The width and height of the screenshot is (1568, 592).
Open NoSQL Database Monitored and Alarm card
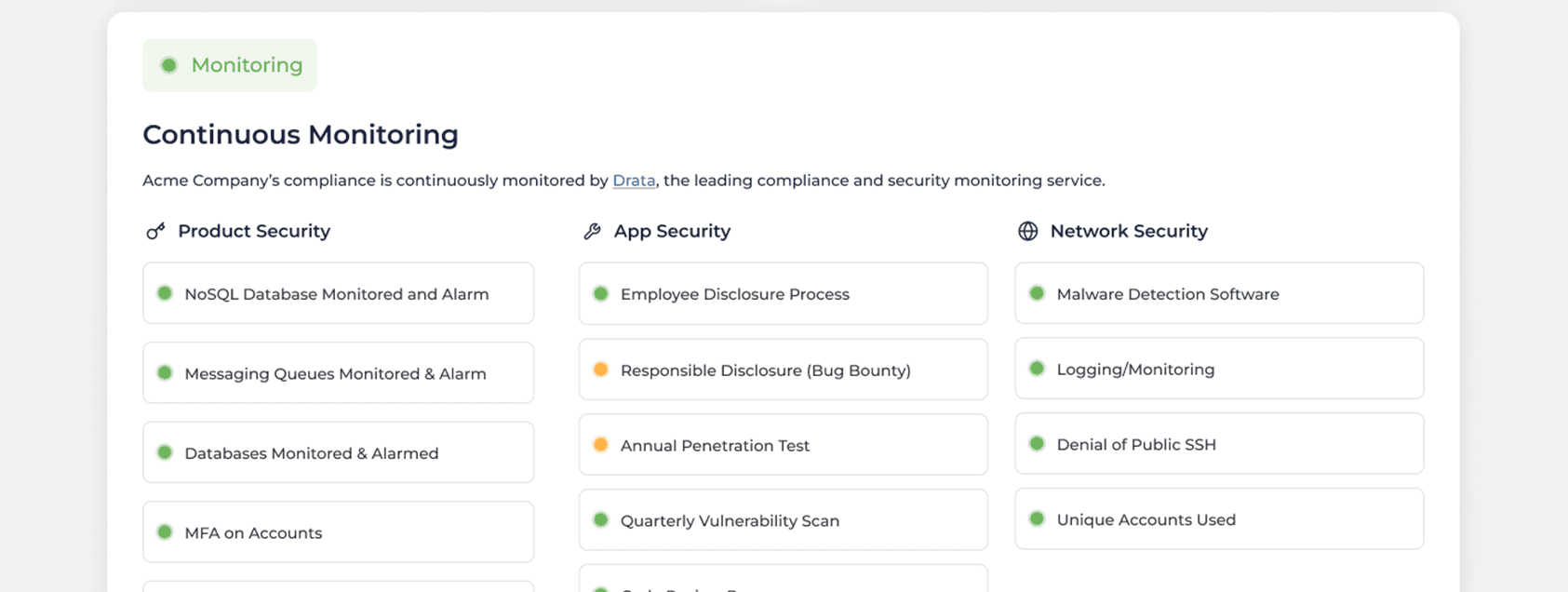(338, 294)
